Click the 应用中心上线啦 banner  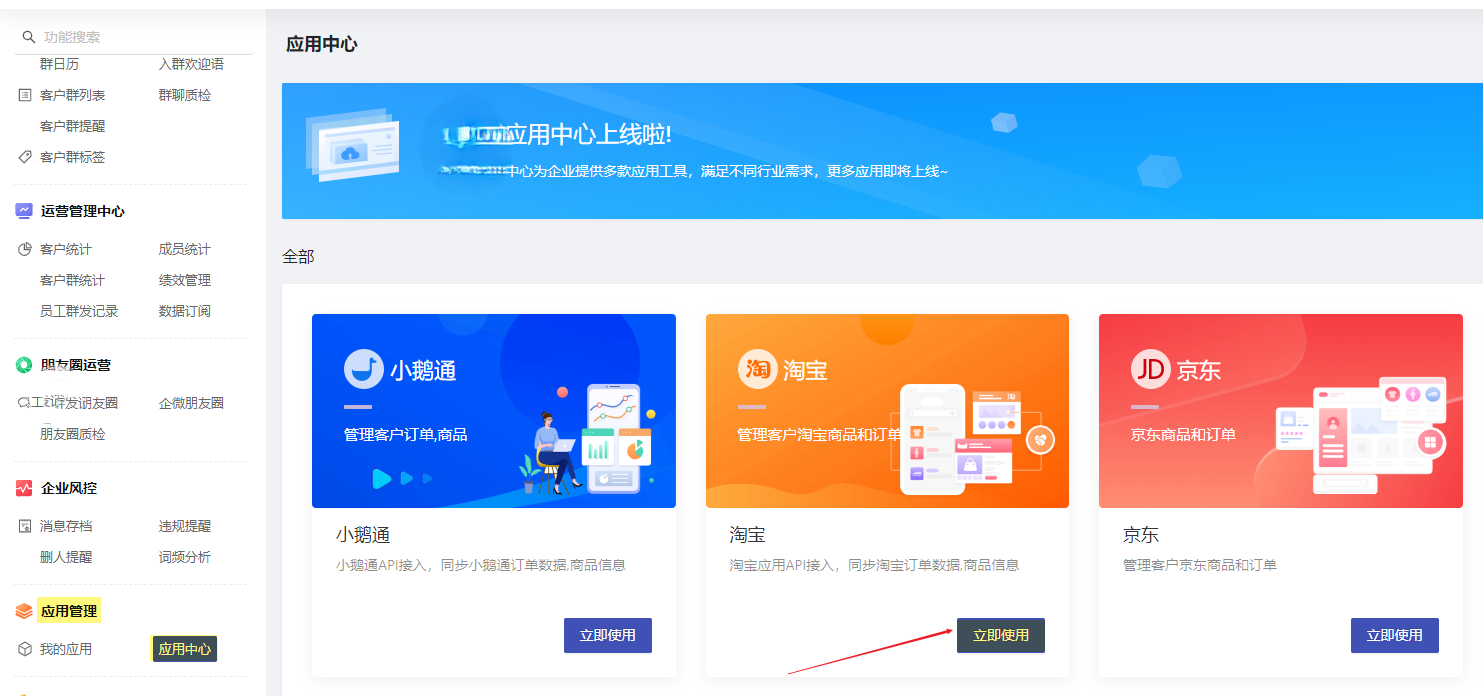[x=882, y=151]
